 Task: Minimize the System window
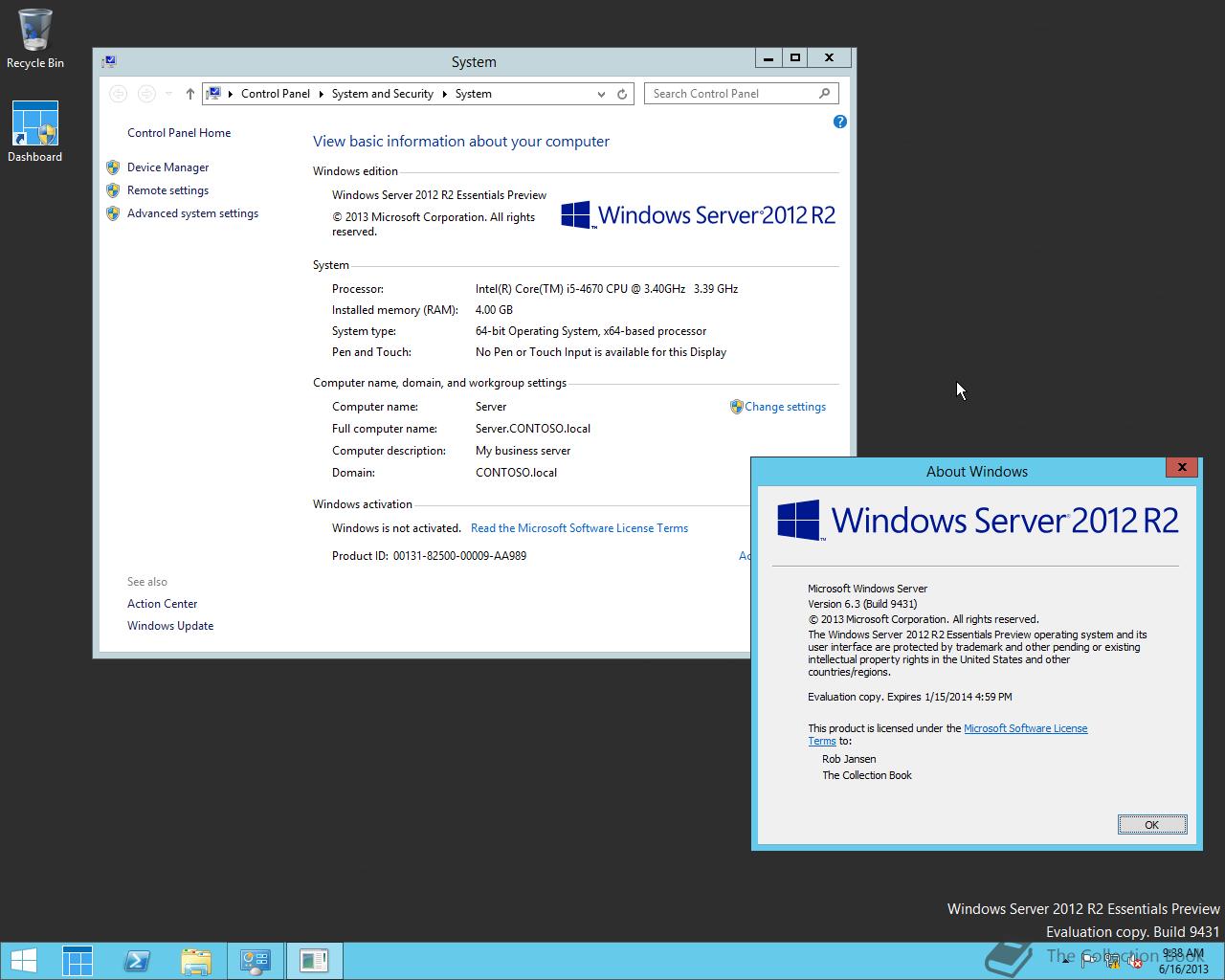pos(768,58)
